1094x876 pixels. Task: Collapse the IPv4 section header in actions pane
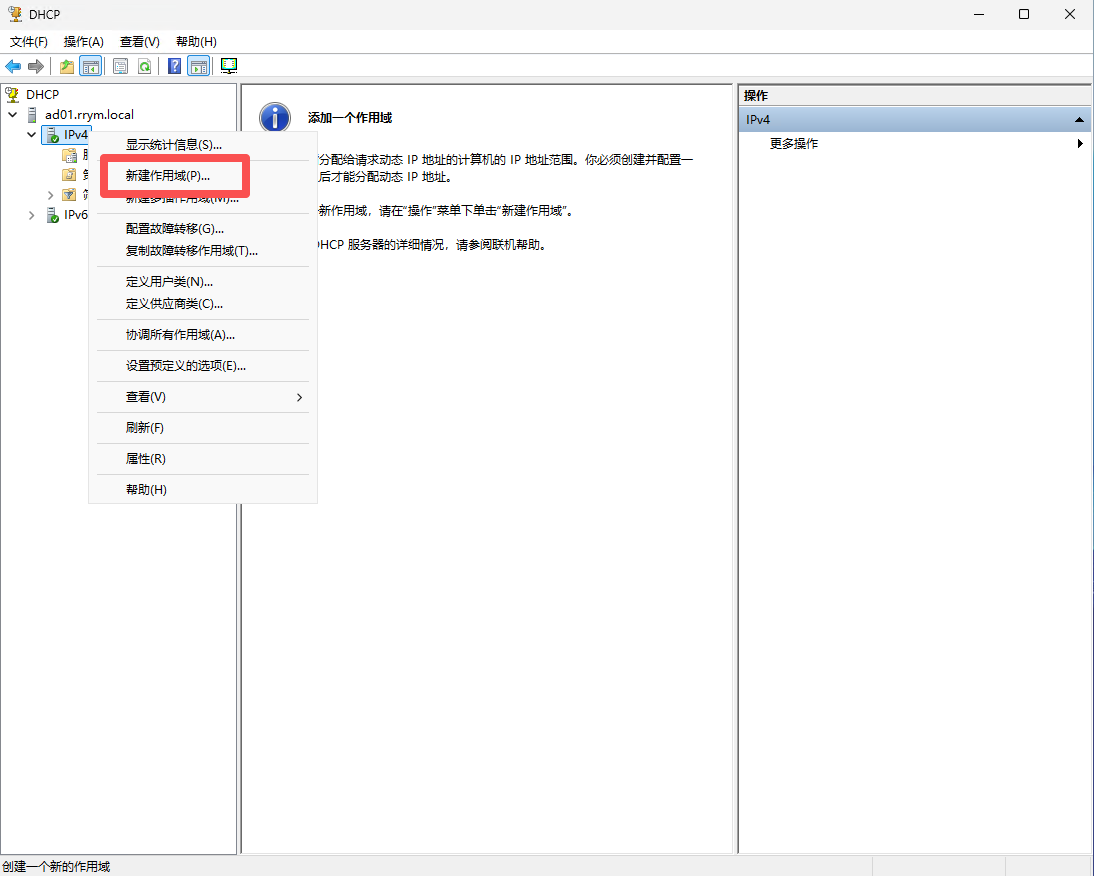[1079, 120]
